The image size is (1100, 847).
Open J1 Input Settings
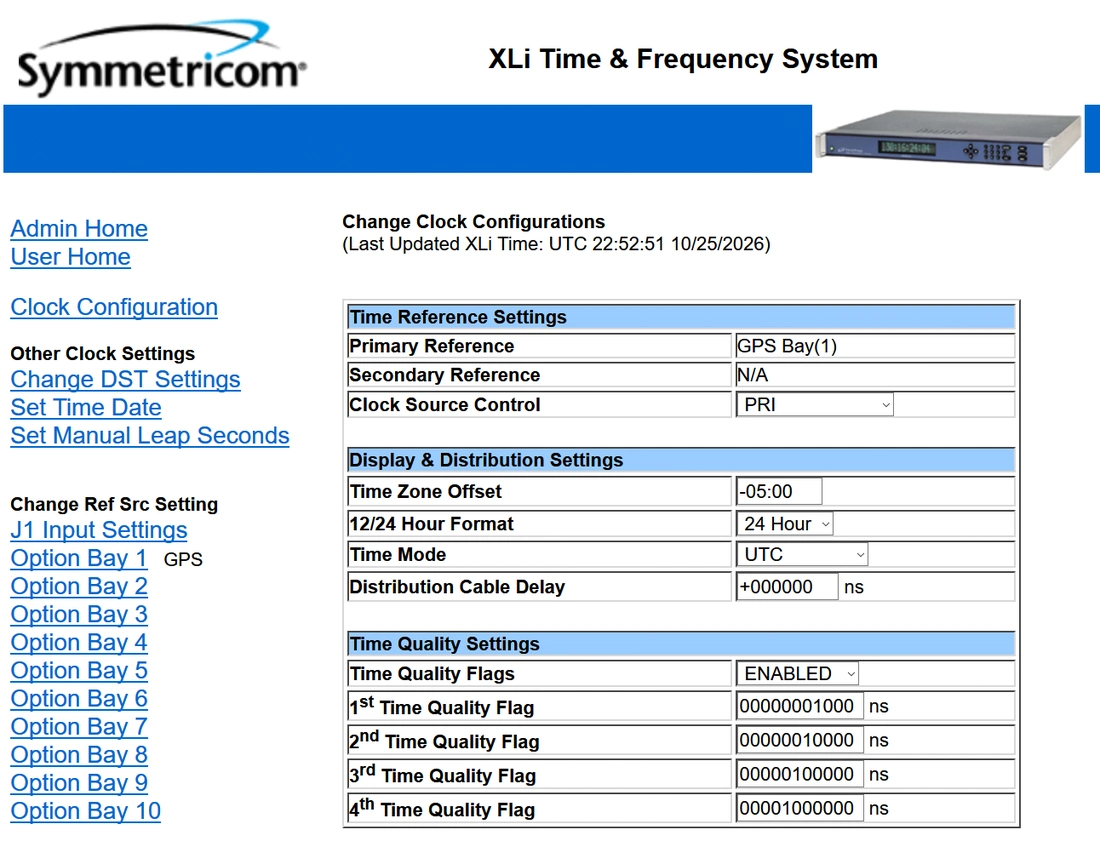click(99, 531)
